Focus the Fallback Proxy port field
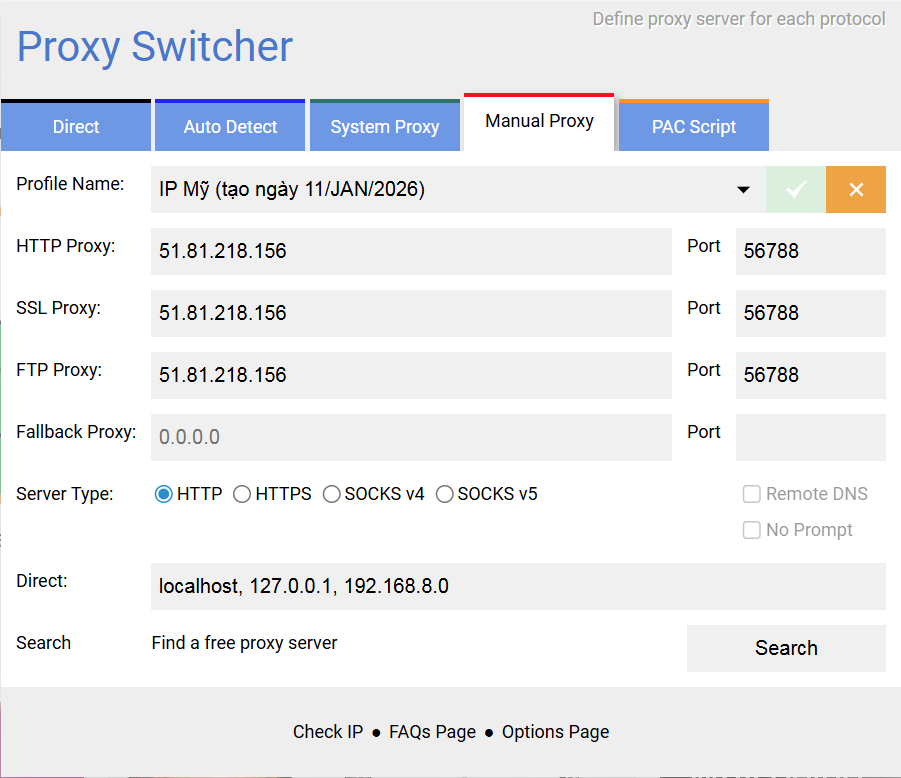Screen dimensions: 901x778 click(811, 438)
